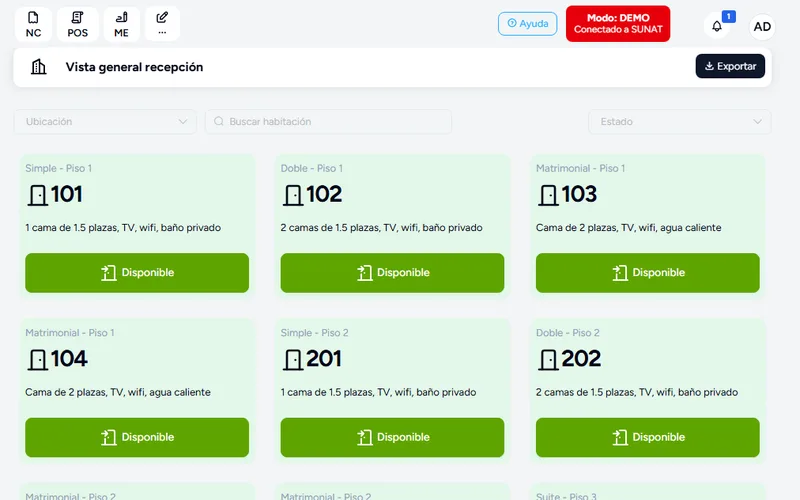The width and height of the screenshot is (800, 500).
Task: Click the room number 202 text
Action: coord(581,359)
